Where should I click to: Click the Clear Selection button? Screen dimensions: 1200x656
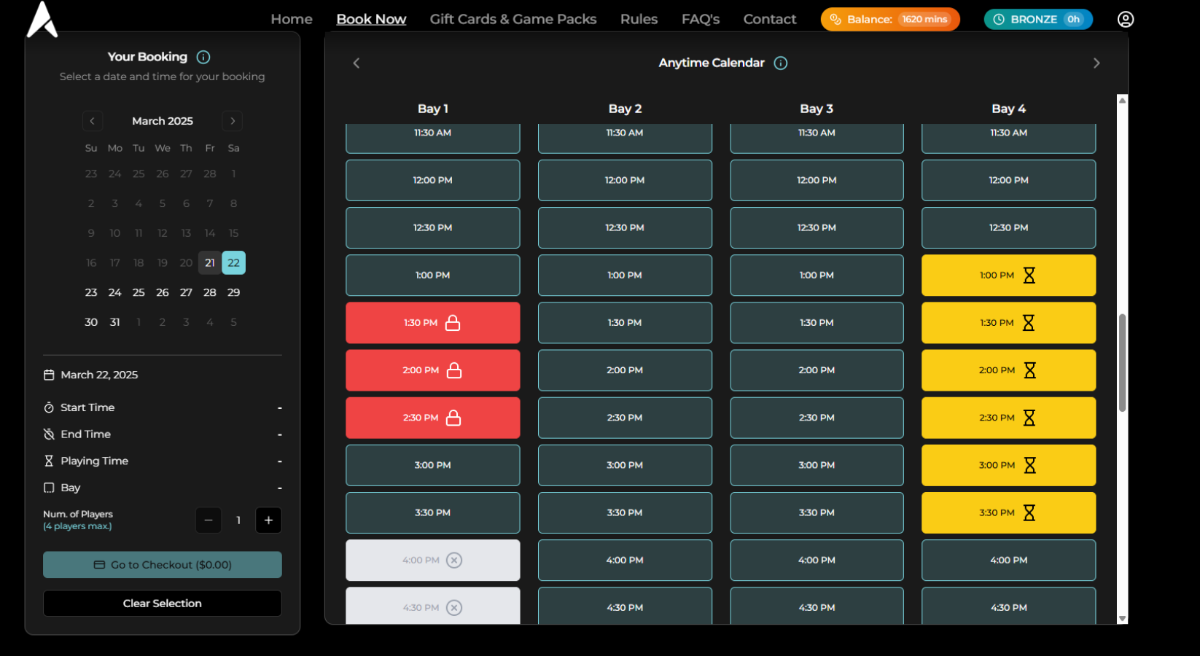tap(162, 603)
